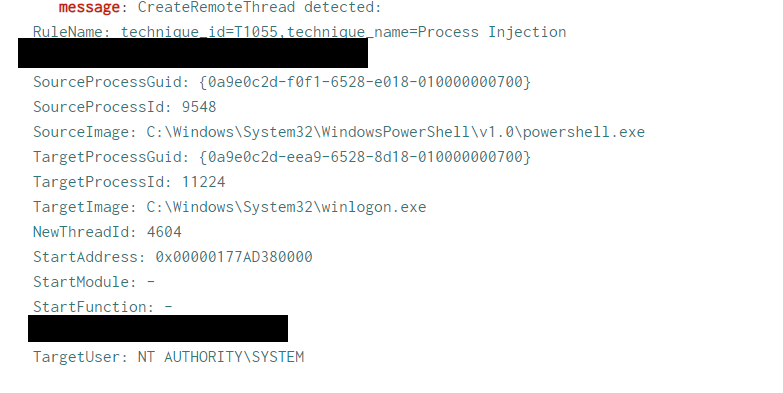Select the 'CreateRemoteThread detected:' text

pyautogui.click(x=260, y=7)
